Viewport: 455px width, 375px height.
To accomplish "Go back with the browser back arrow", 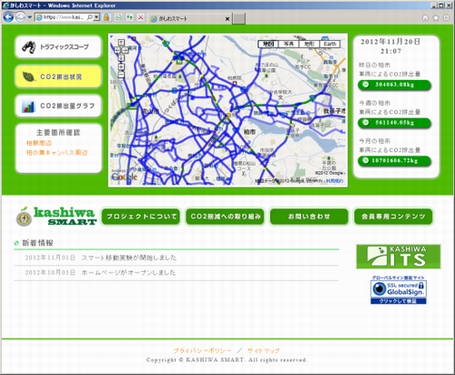I will 9,17.
